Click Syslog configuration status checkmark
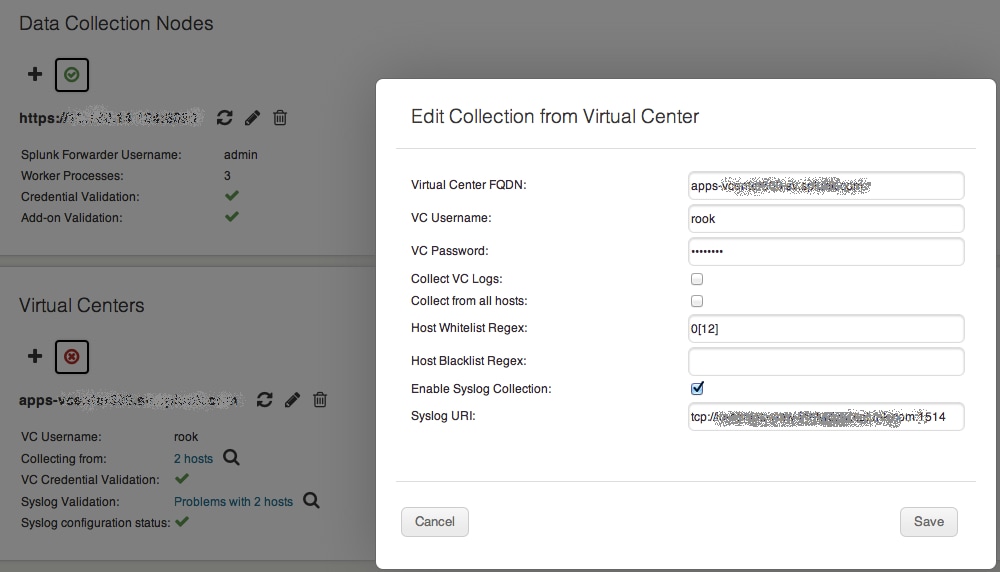The image size is (1000, 572). point(182,522)
